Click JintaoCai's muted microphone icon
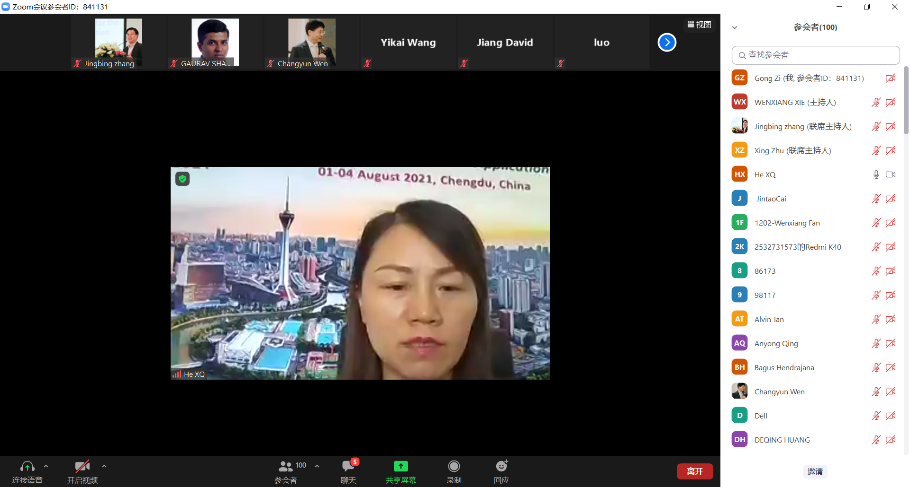The image size is (910, 487). click(876, 199)
